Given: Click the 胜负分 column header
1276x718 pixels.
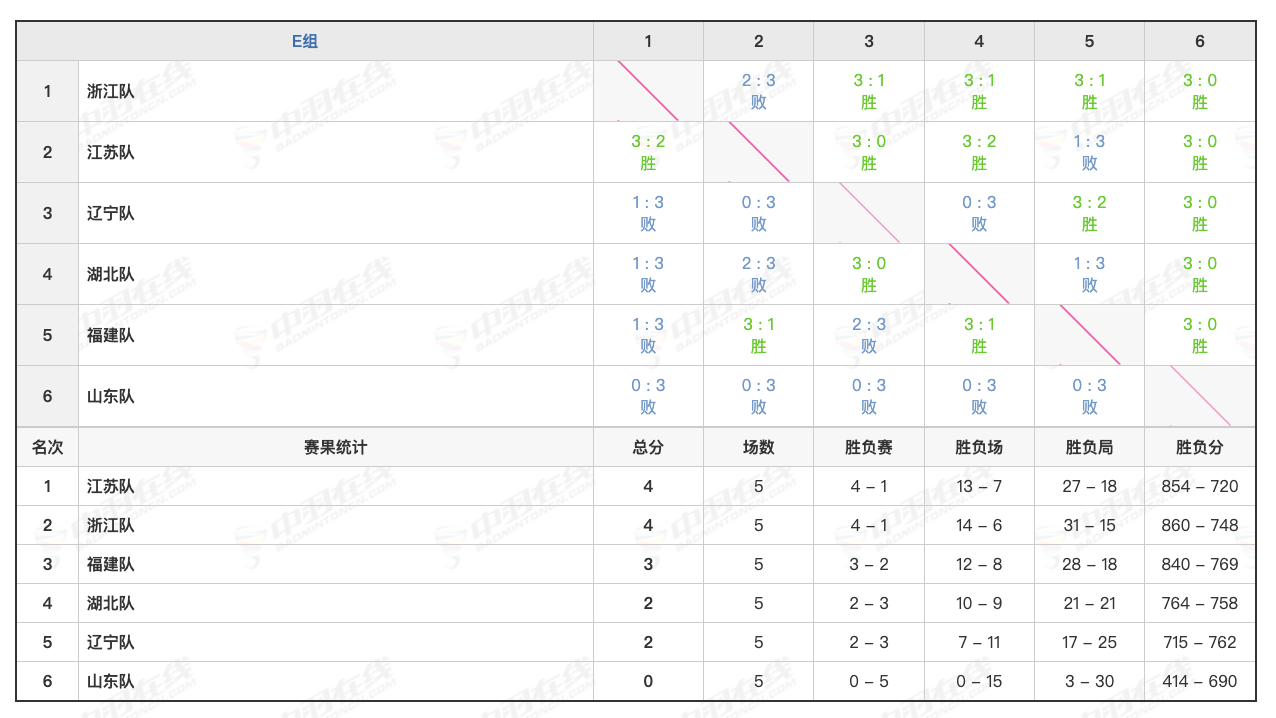Looking at the screenshot, I should point(1199,447).
